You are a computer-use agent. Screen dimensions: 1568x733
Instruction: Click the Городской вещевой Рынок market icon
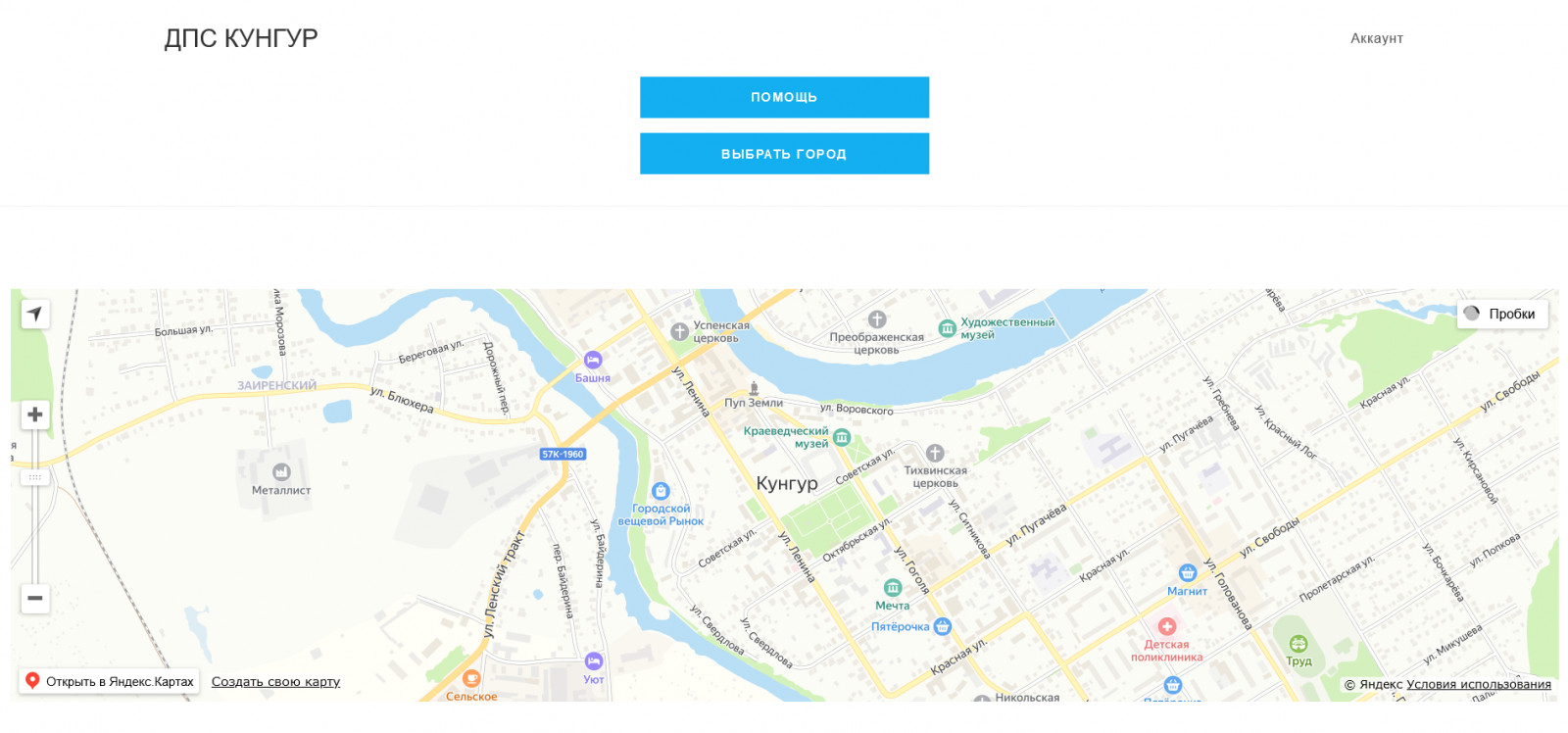661,491
